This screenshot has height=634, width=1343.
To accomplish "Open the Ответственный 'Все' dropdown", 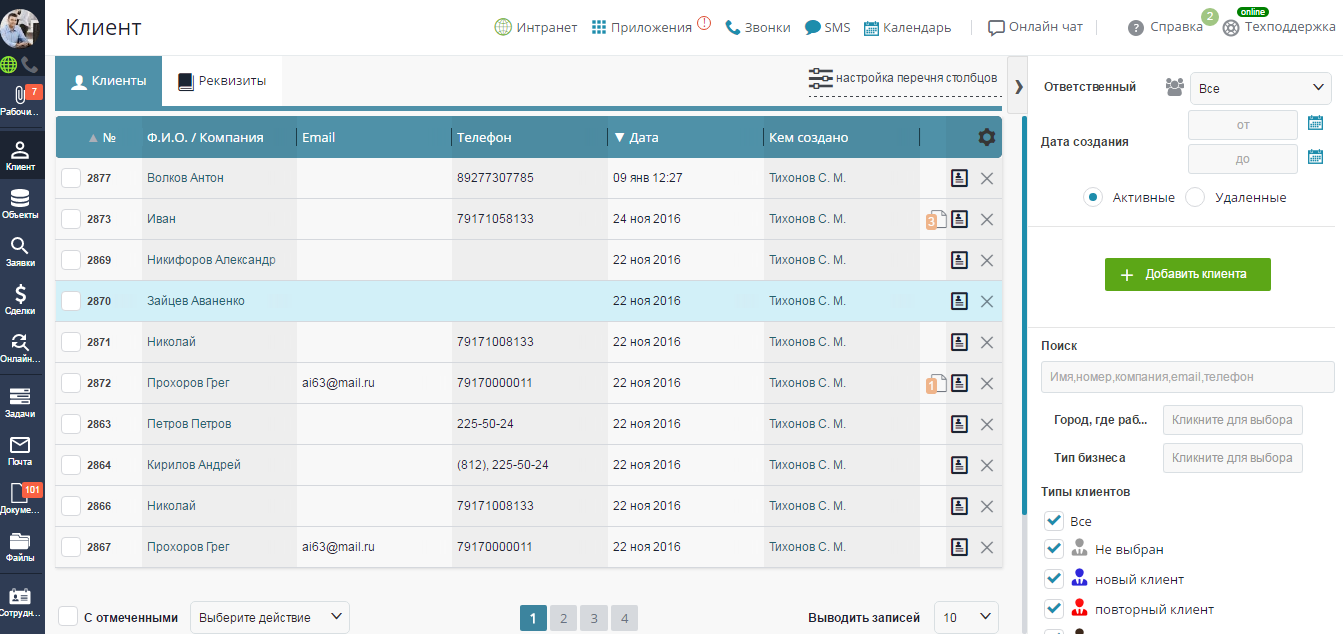I will 1261,88.
